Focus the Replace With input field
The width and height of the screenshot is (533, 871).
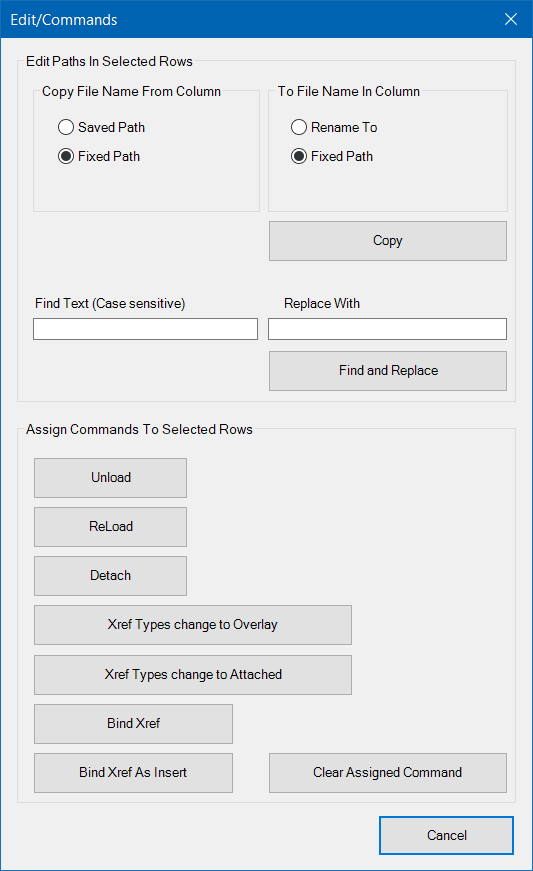[388, 329]
